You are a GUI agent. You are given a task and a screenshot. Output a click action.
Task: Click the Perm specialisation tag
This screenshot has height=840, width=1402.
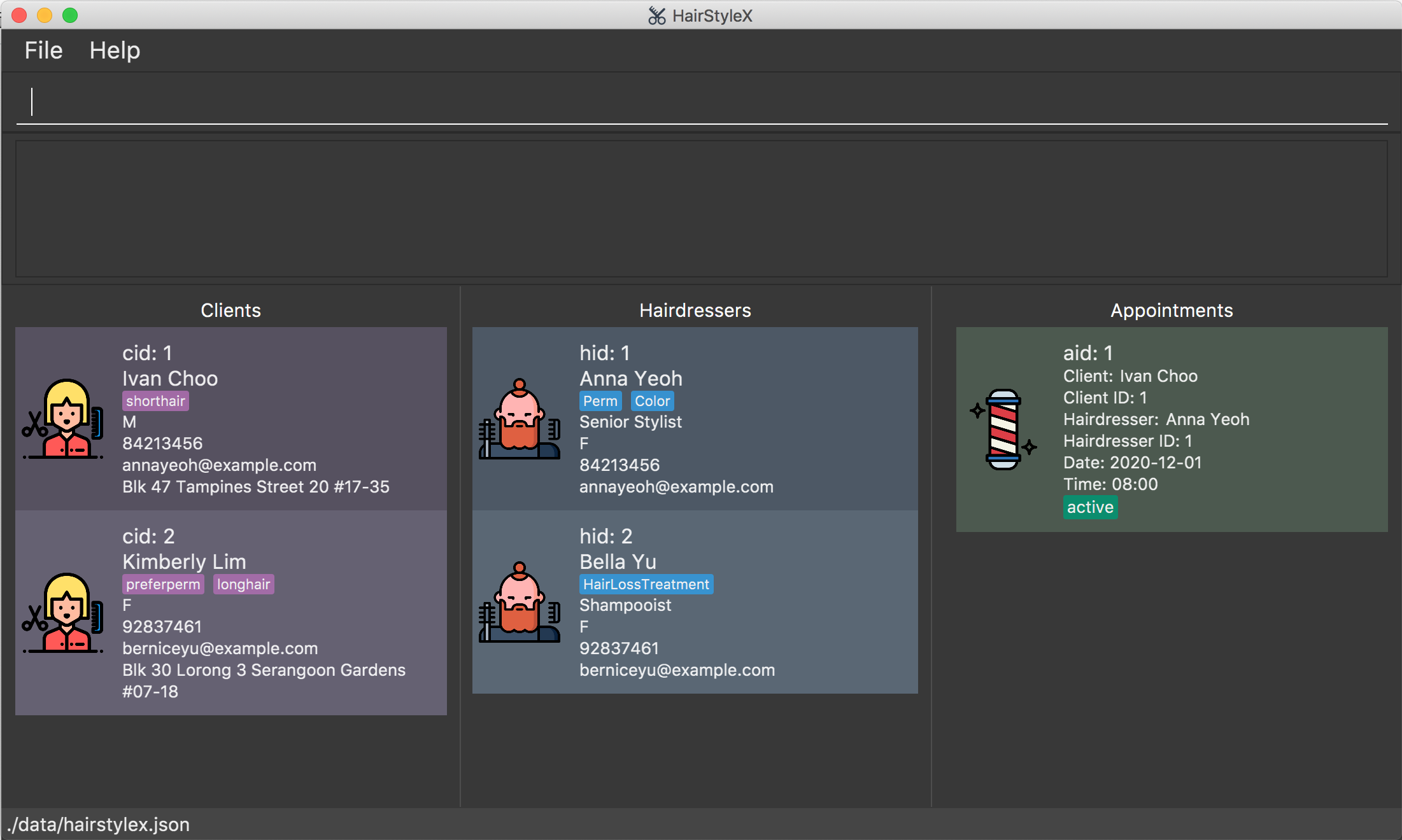(600, 401)
